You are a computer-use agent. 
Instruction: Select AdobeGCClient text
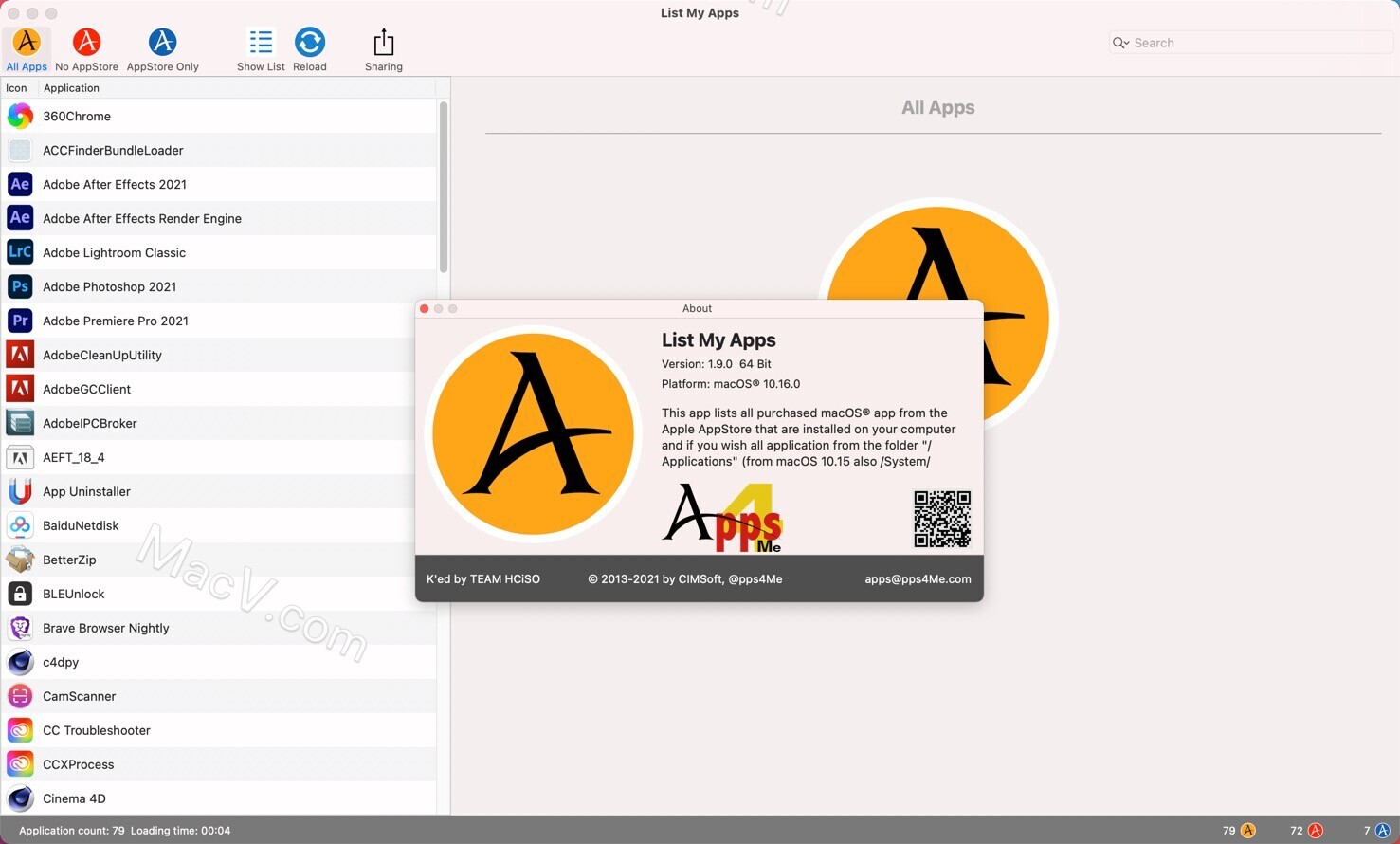86,389
